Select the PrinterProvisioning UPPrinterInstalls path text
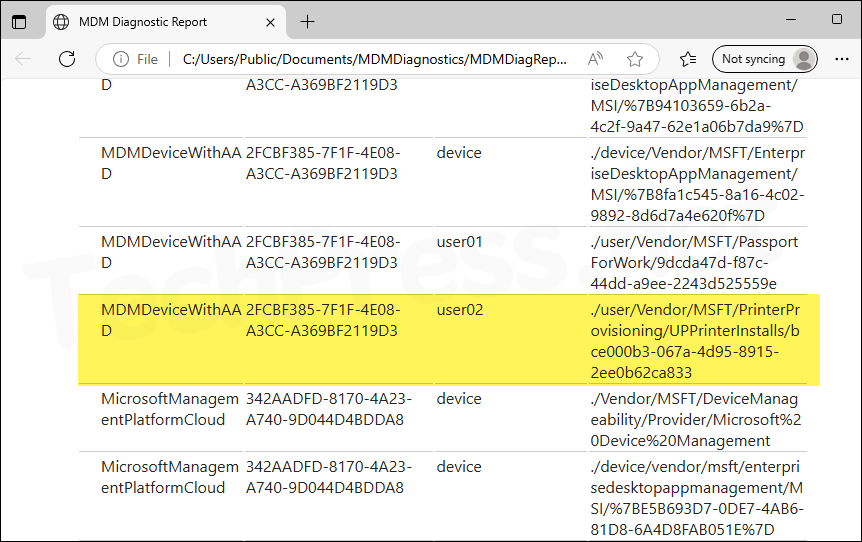The height and width of the screenshot is (542, 862). (695, 341)
